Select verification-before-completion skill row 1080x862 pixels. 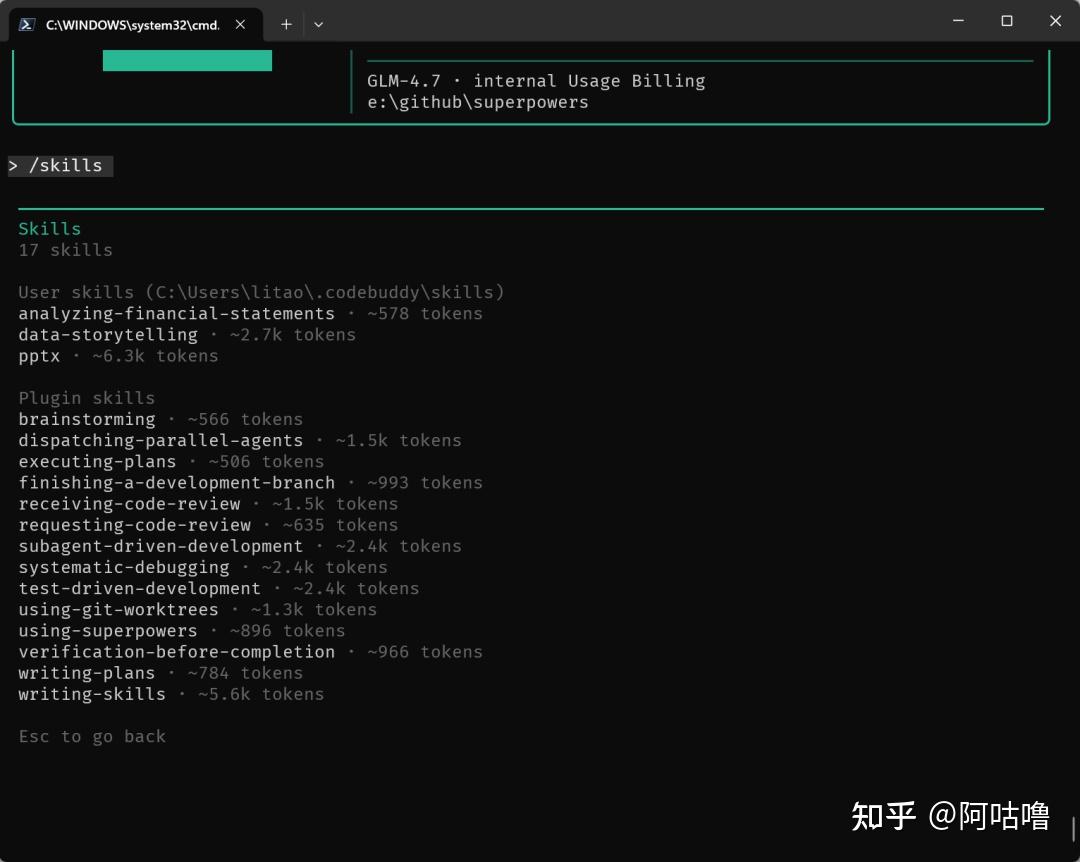tap(250, 652)
